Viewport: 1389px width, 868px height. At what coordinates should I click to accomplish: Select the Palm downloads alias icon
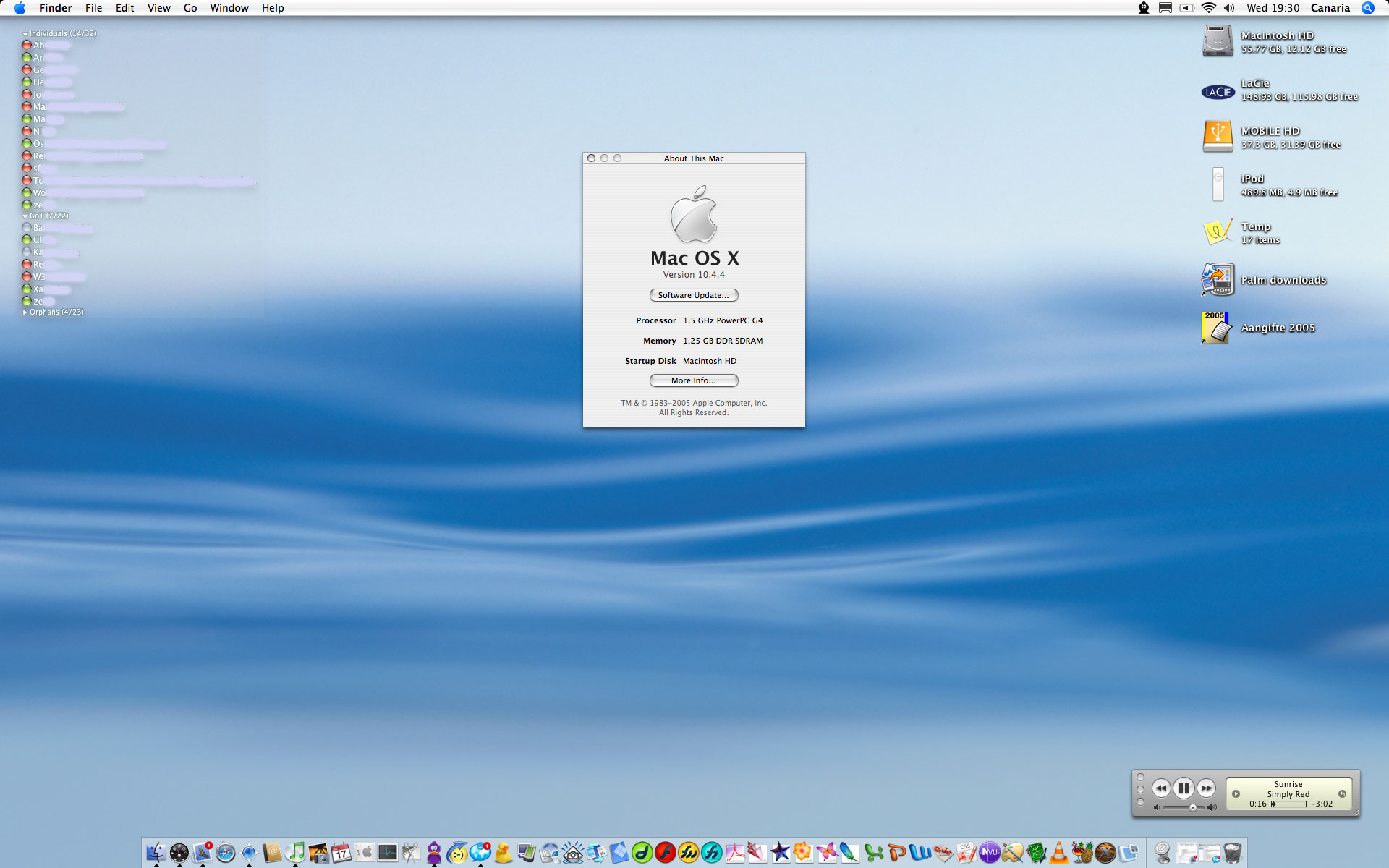click(1218, 280)
